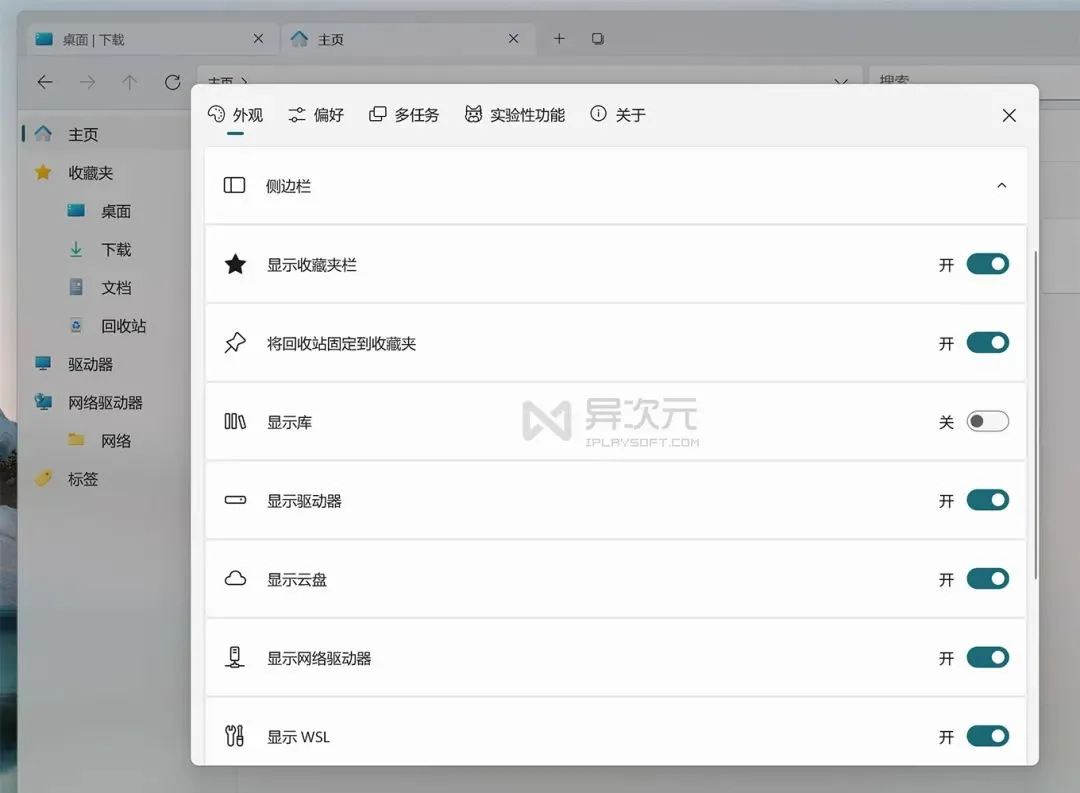Add a new tab with plus button
The width and height of the screenshot is (1080, 793).
tap(559, 39)
